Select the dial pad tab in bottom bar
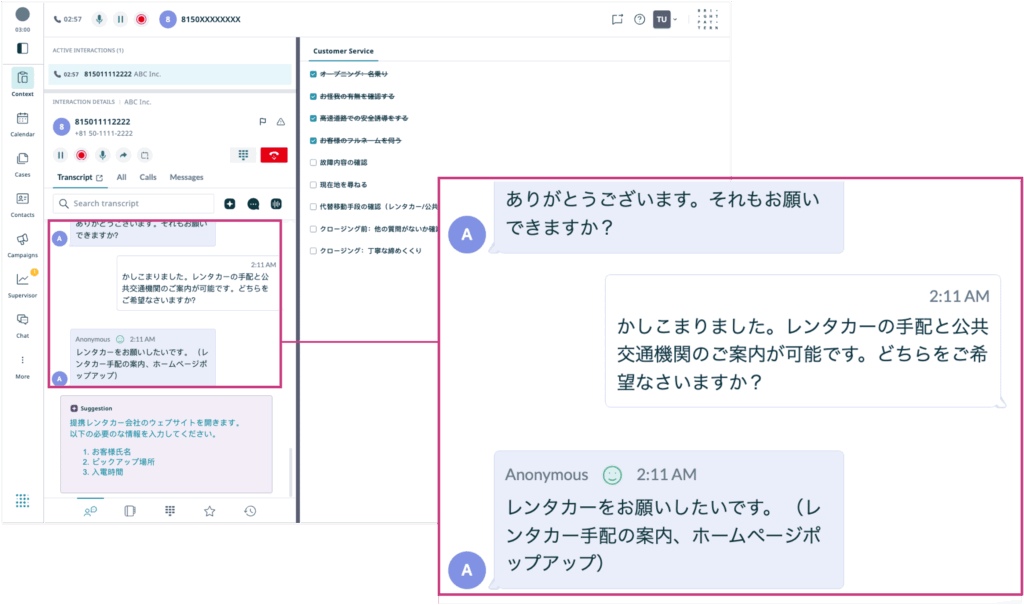This screenshot has width=1024, height=605. pyautogui.click(x=170, y=511)
